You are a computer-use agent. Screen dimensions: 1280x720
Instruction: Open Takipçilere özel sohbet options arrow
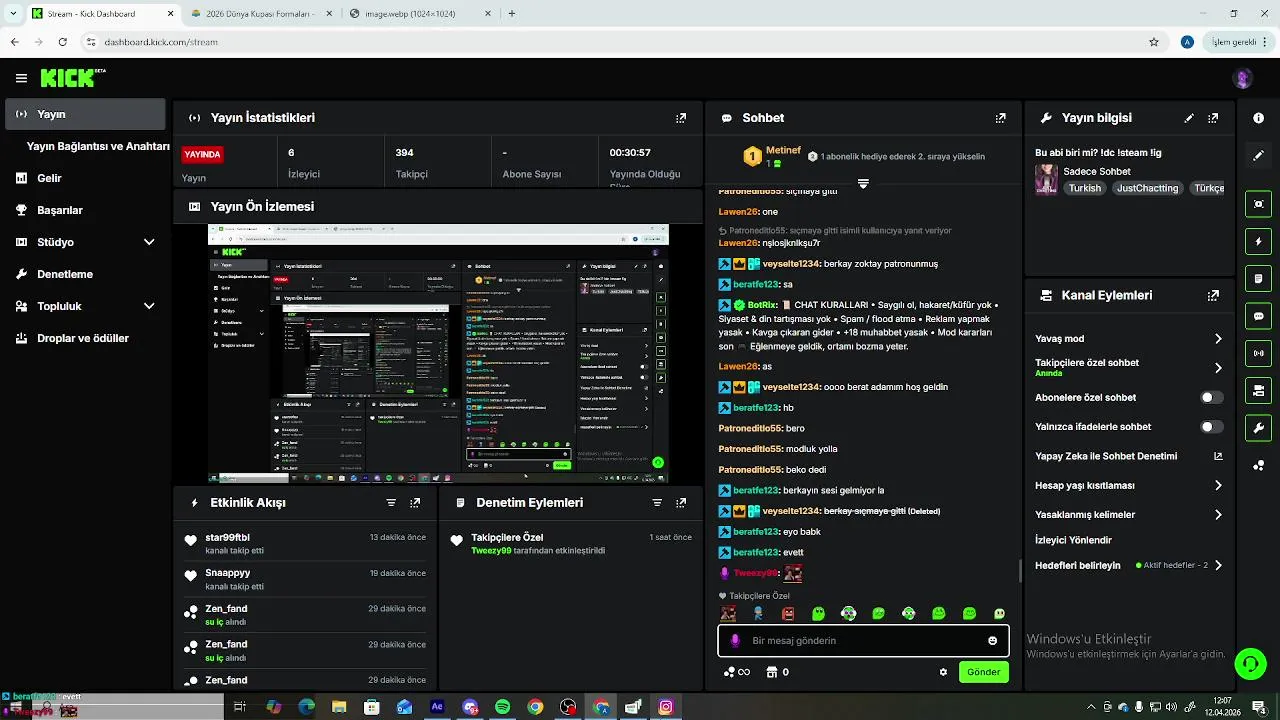(1218, 368)
